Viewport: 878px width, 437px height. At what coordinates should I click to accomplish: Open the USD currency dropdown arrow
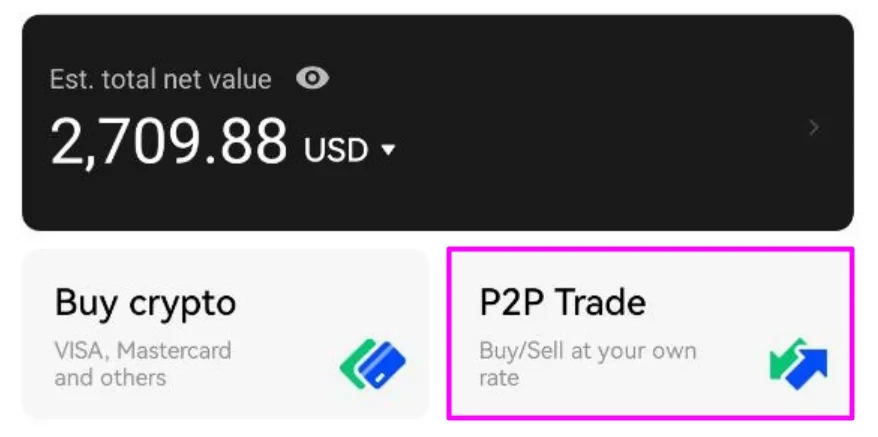tap(388, 150)
